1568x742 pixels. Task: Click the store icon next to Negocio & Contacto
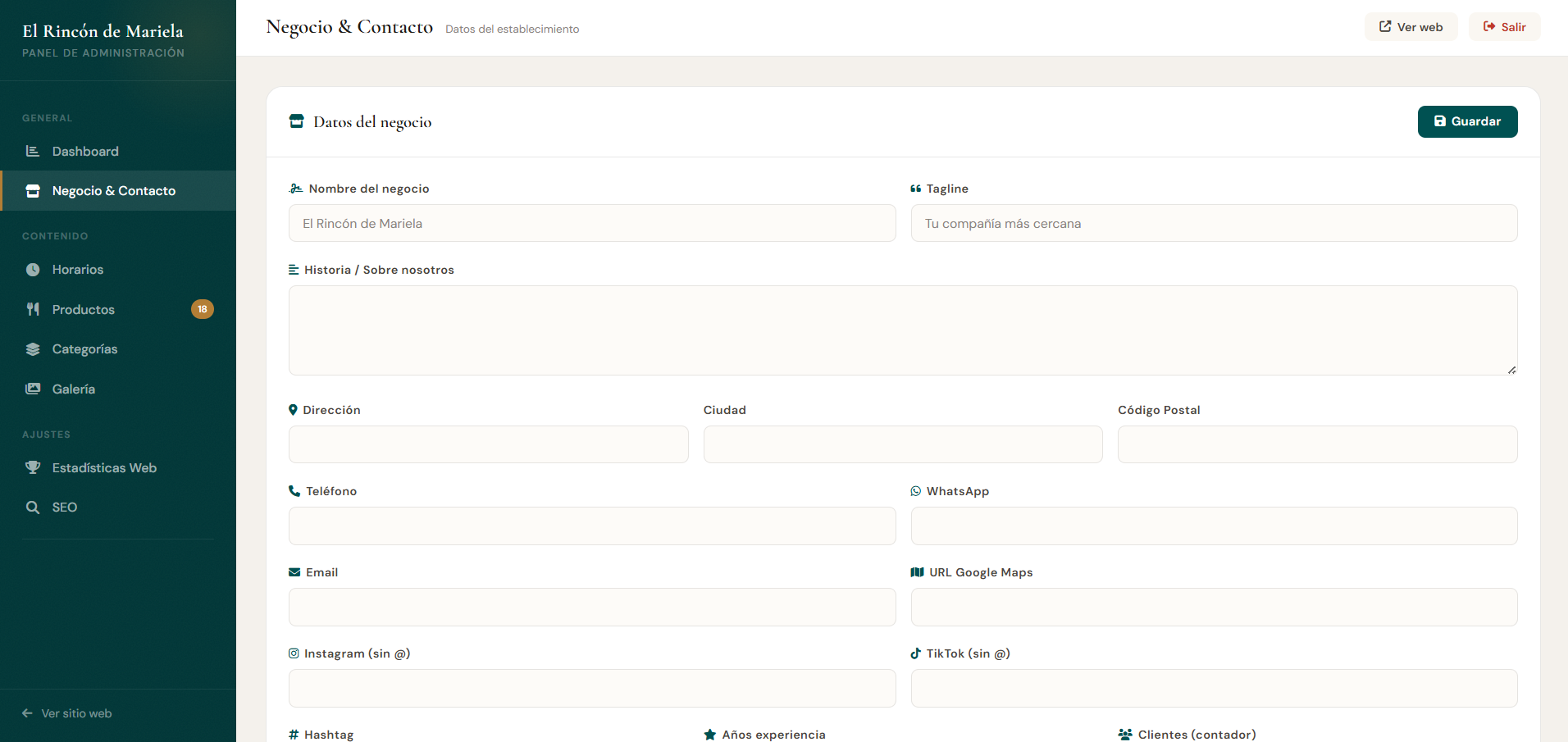33,191
